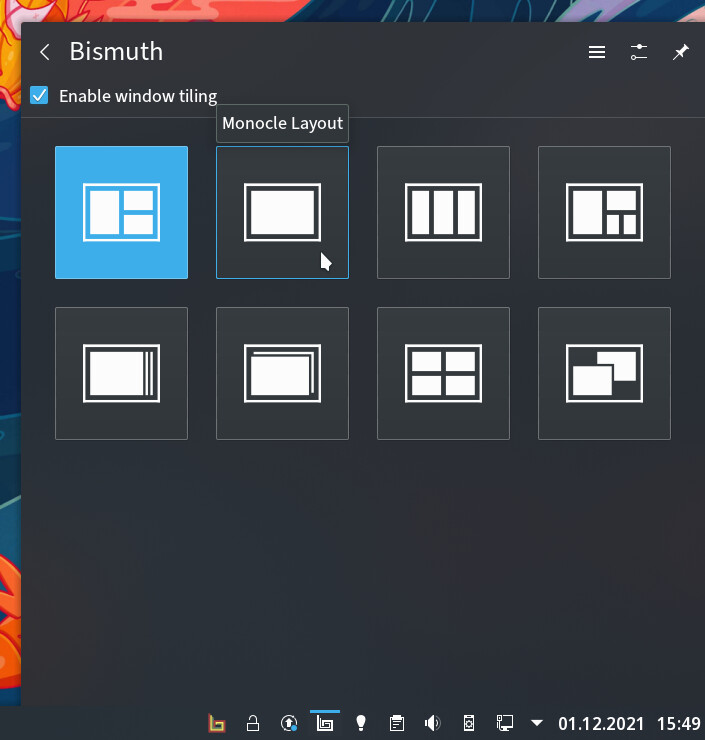Image resolution: width=705 pixels, height=740 pixels.
Task: Click the removable media disk tray icon
Action: pos(469,723)
